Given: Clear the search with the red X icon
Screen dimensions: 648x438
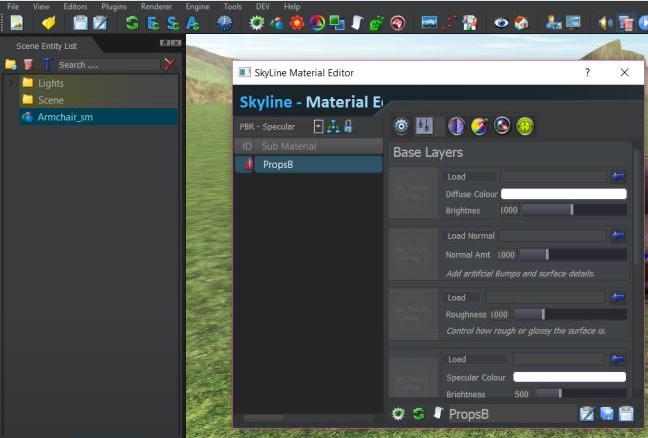Looking at the screenshot, I should [x=169, y=64].
